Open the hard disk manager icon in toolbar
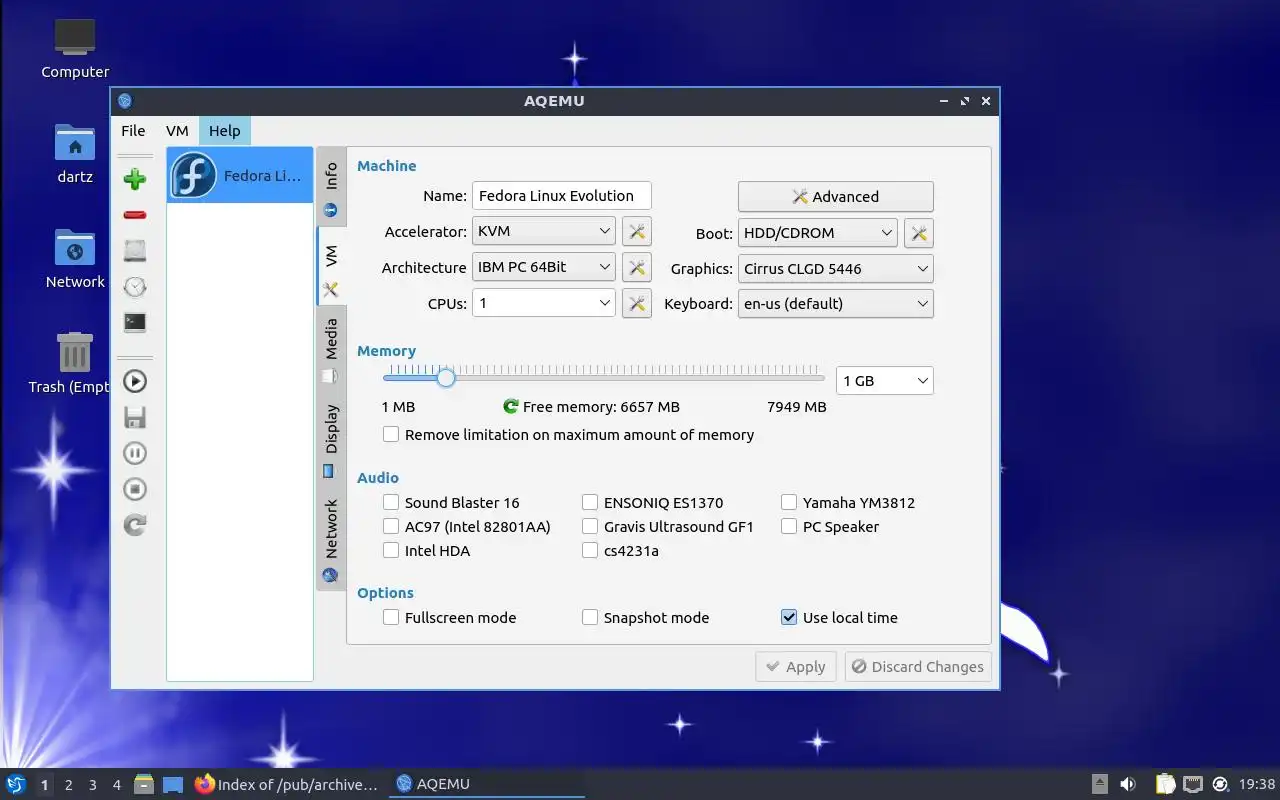The height and width of the screenshot is (800, 1280). (x=135, y=251)
